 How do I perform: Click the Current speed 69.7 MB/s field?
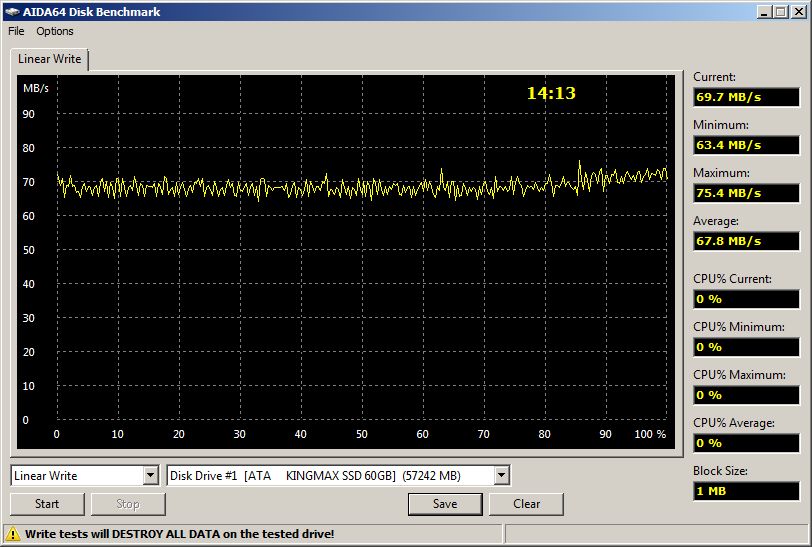coord(746,97)
